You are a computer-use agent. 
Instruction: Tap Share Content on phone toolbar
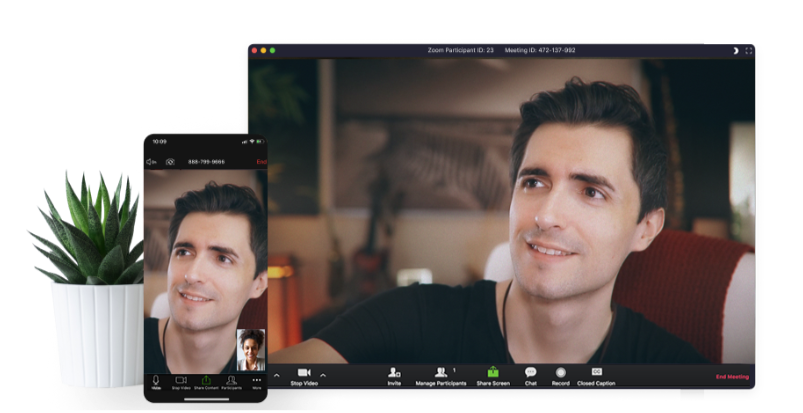(x=206, y=382)
